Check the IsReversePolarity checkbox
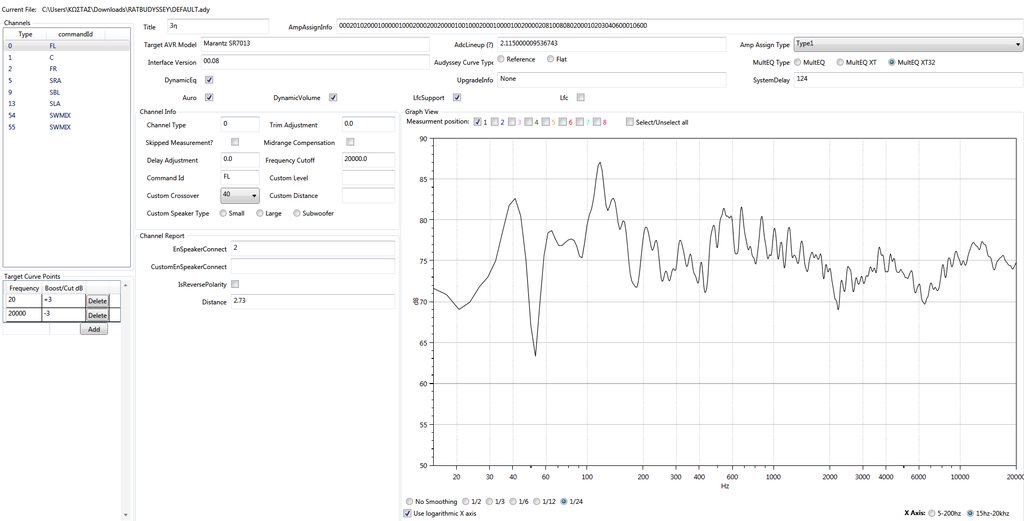Viewport: 1024px width, 521px height. coord(235,284)
